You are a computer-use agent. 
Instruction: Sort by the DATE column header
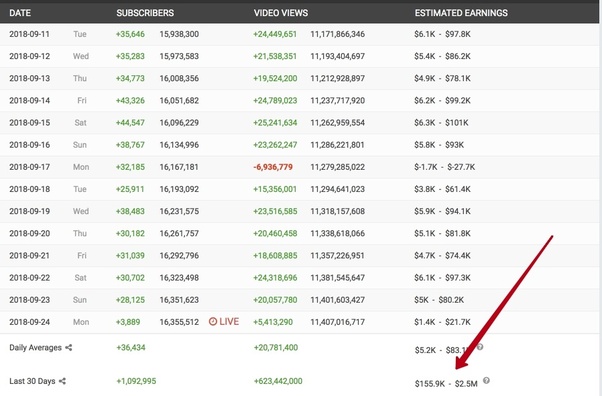click(20, 13)
